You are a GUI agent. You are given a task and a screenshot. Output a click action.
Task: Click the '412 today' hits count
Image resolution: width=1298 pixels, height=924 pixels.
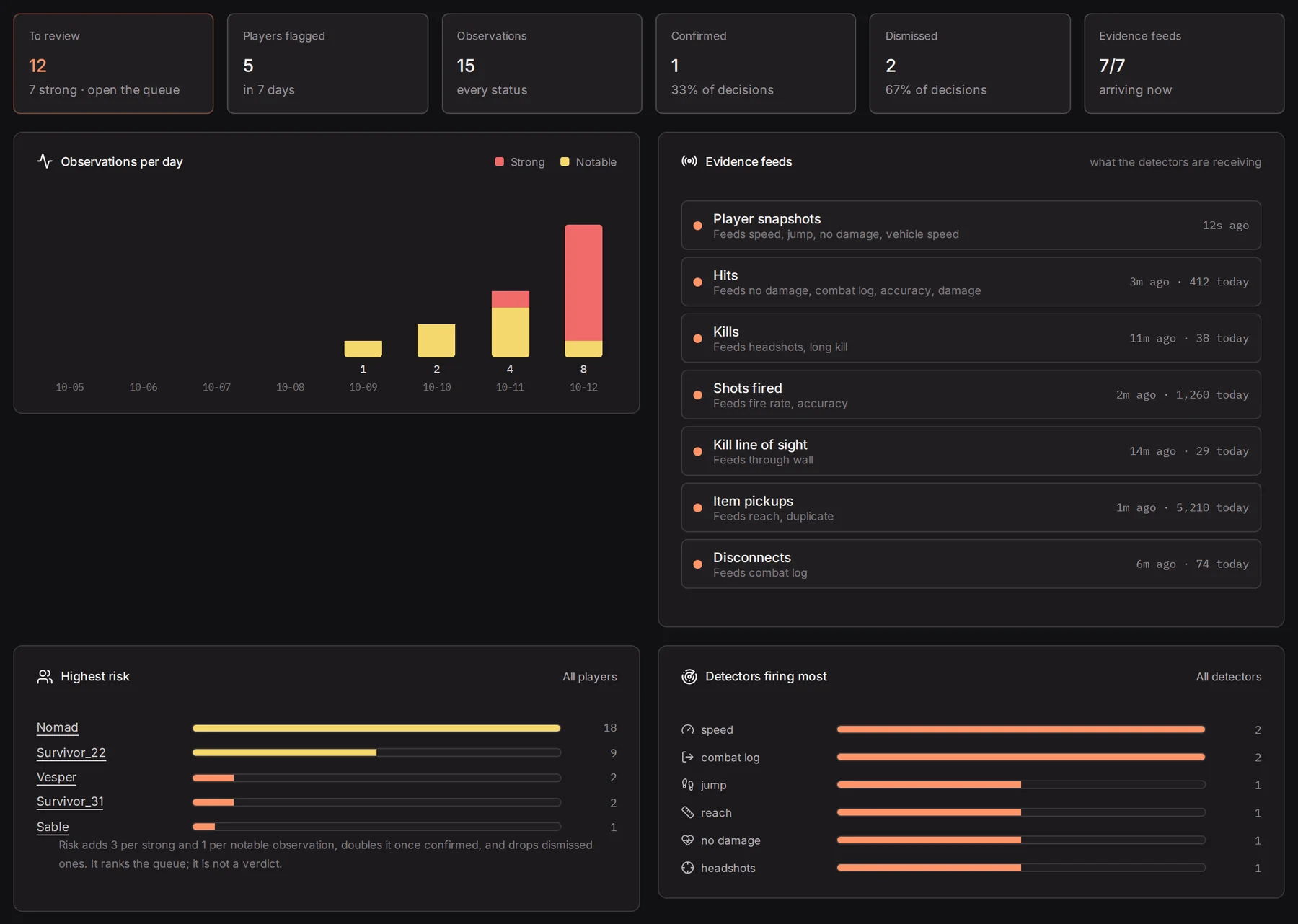[x=1219, y=282]
